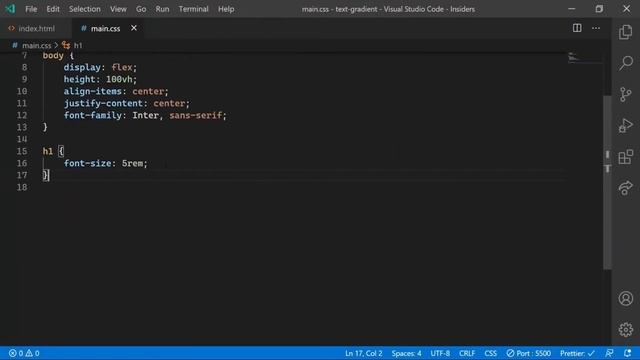Split the editor to the right
The height and width of the screenshot is (360, 640).
coord(577,28)
